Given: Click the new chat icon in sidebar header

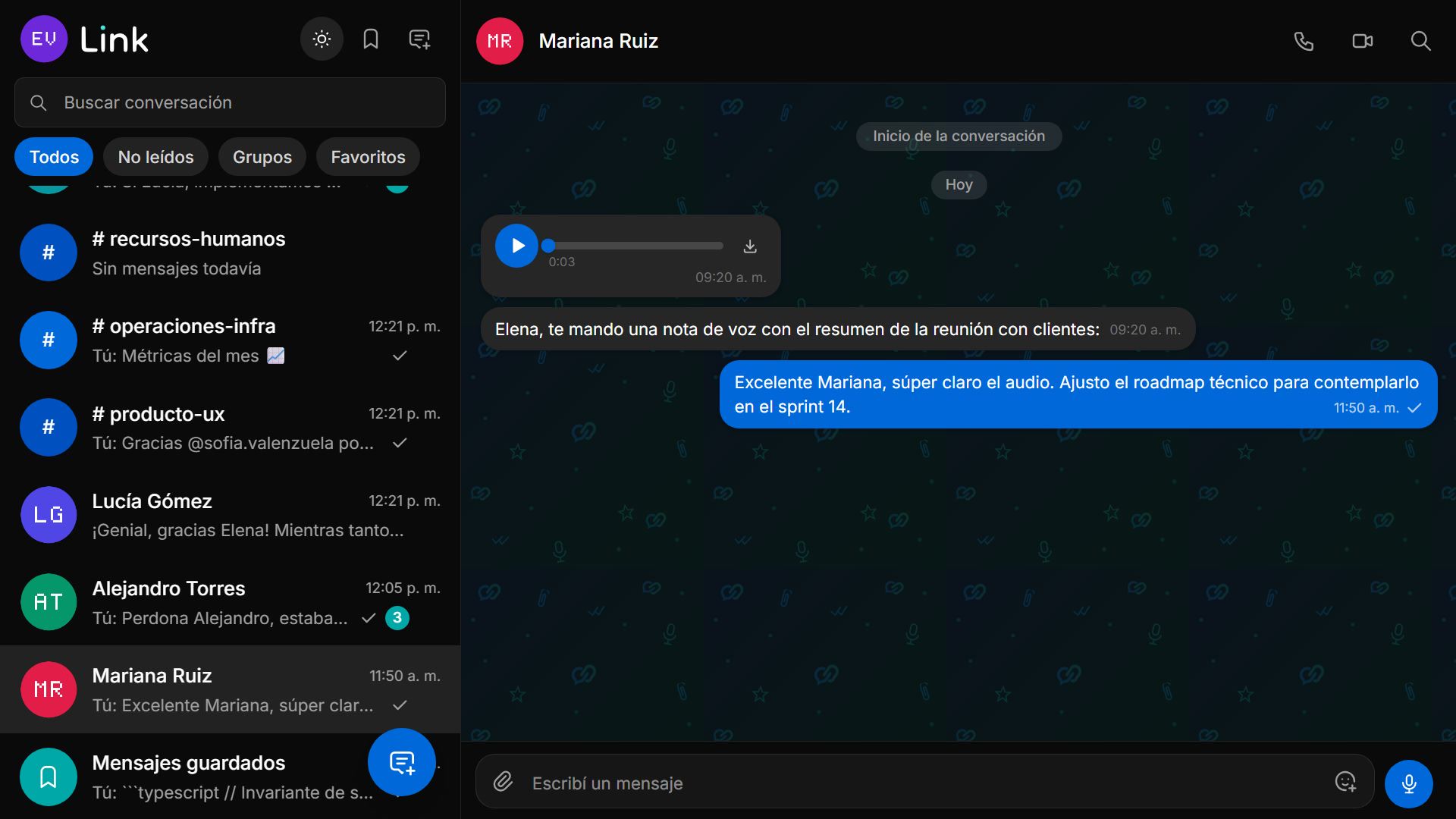Looking at the screenshot, I should tap(419, 39).
